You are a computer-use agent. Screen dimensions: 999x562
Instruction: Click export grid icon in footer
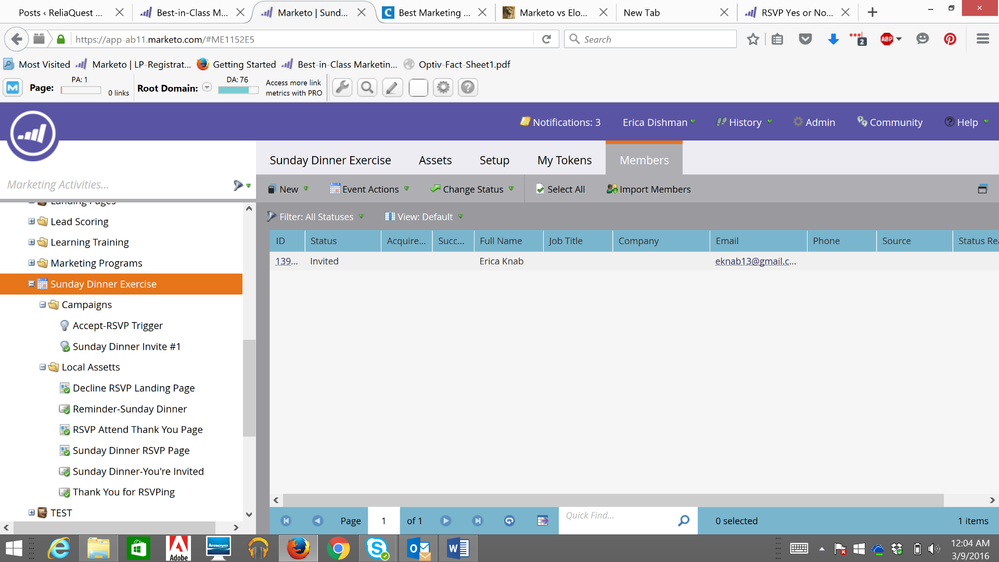542,521
